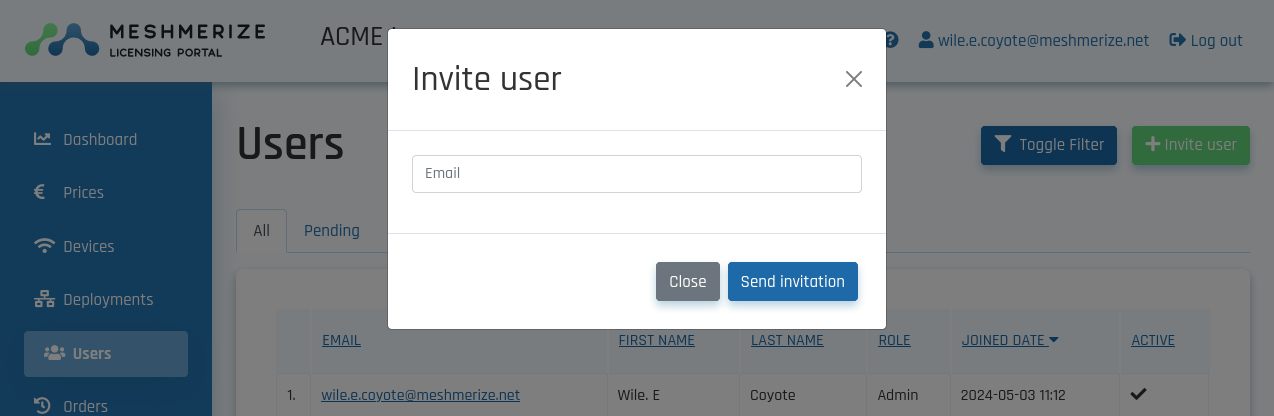Click the green Invite user button

coord(1190,145)
